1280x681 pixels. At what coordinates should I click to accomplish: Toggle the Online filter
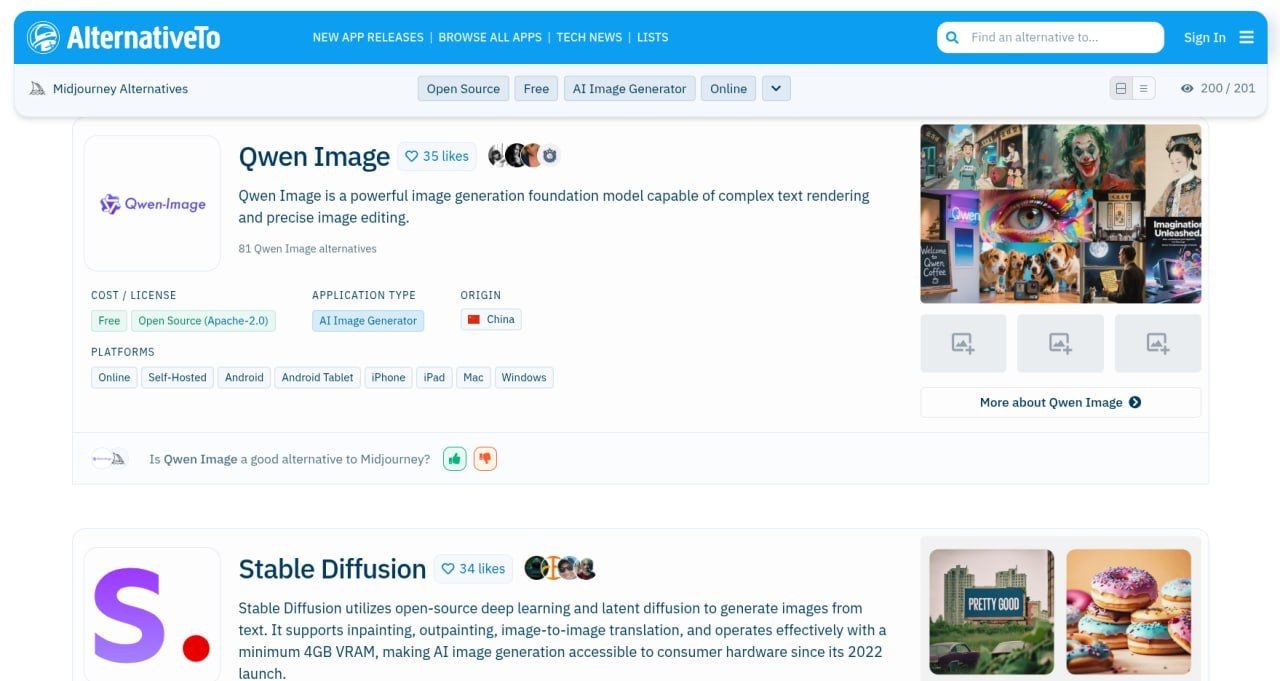click(x=728, y=88)
